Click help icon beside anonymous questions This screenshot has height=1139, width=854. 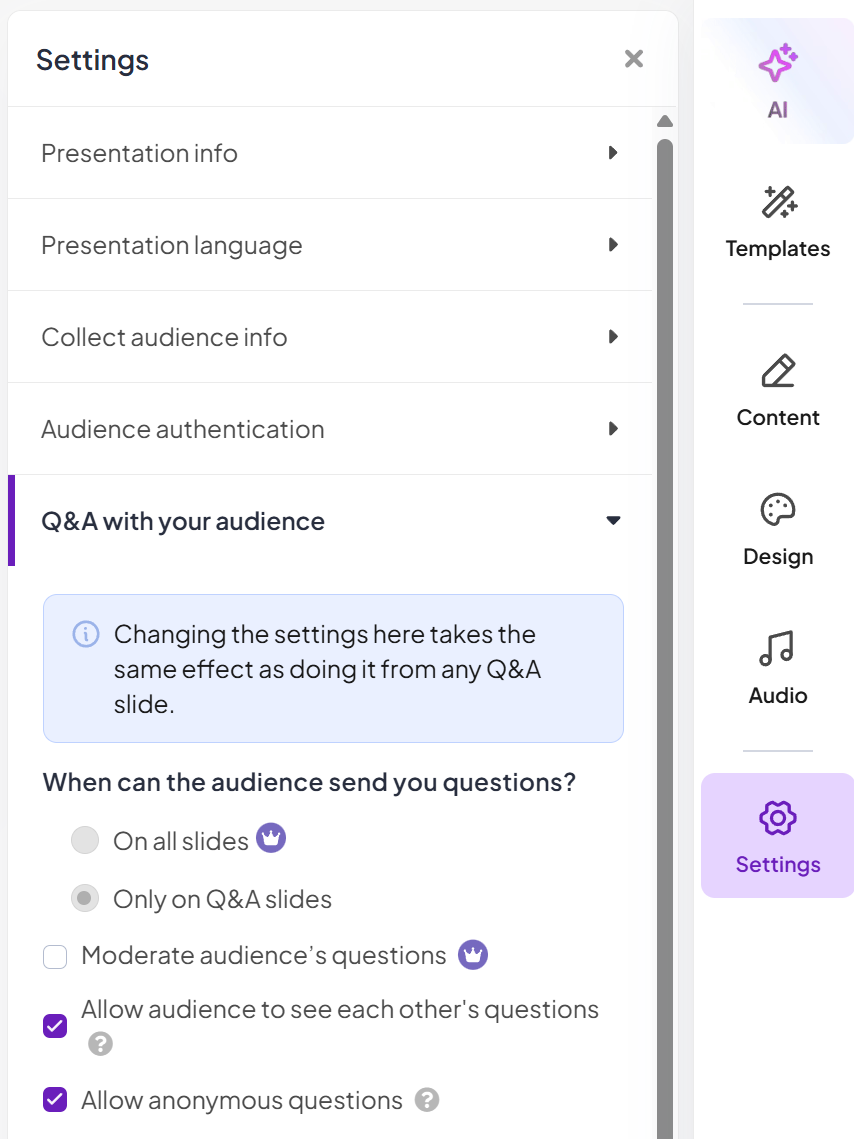coord(427,1100)
